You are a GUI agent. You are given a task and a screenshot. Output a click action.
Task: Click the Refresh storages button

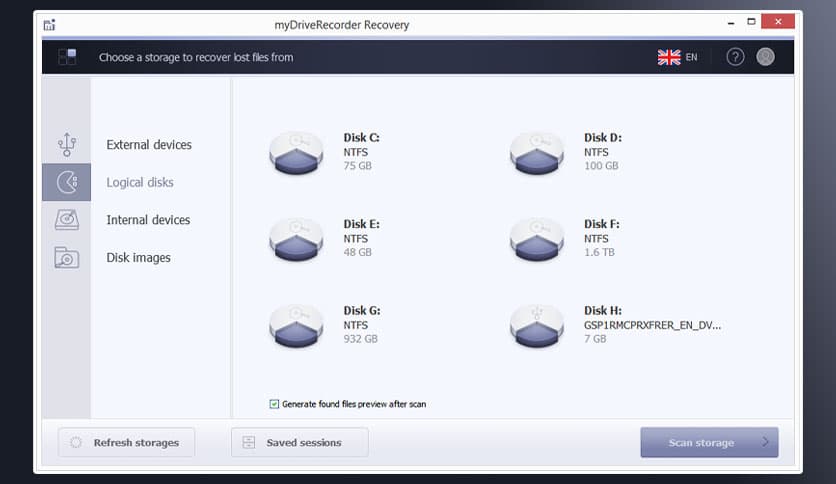[x=126, y=442]
